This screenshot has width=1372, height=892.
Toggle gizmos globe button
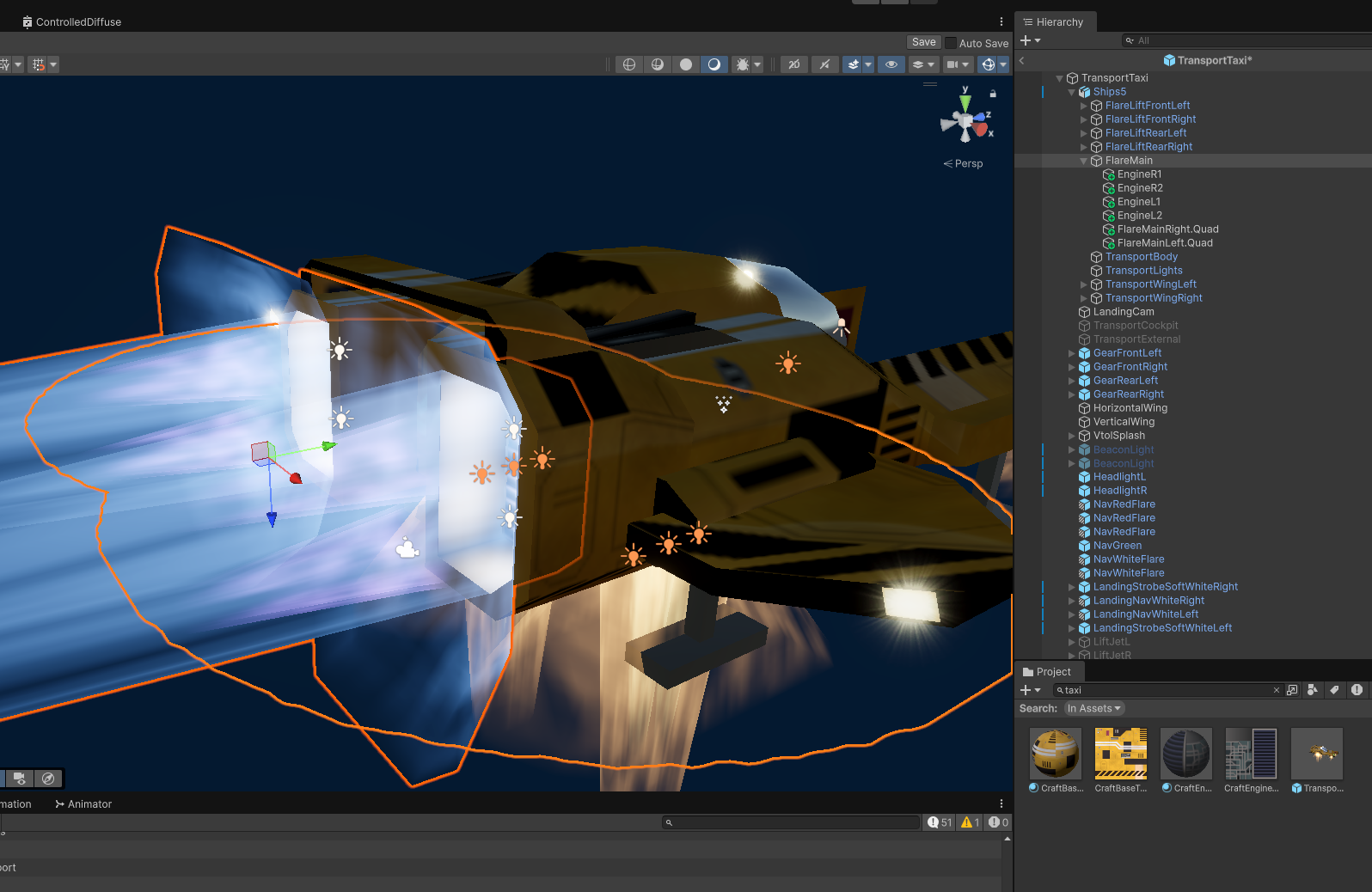coord(988,64)
